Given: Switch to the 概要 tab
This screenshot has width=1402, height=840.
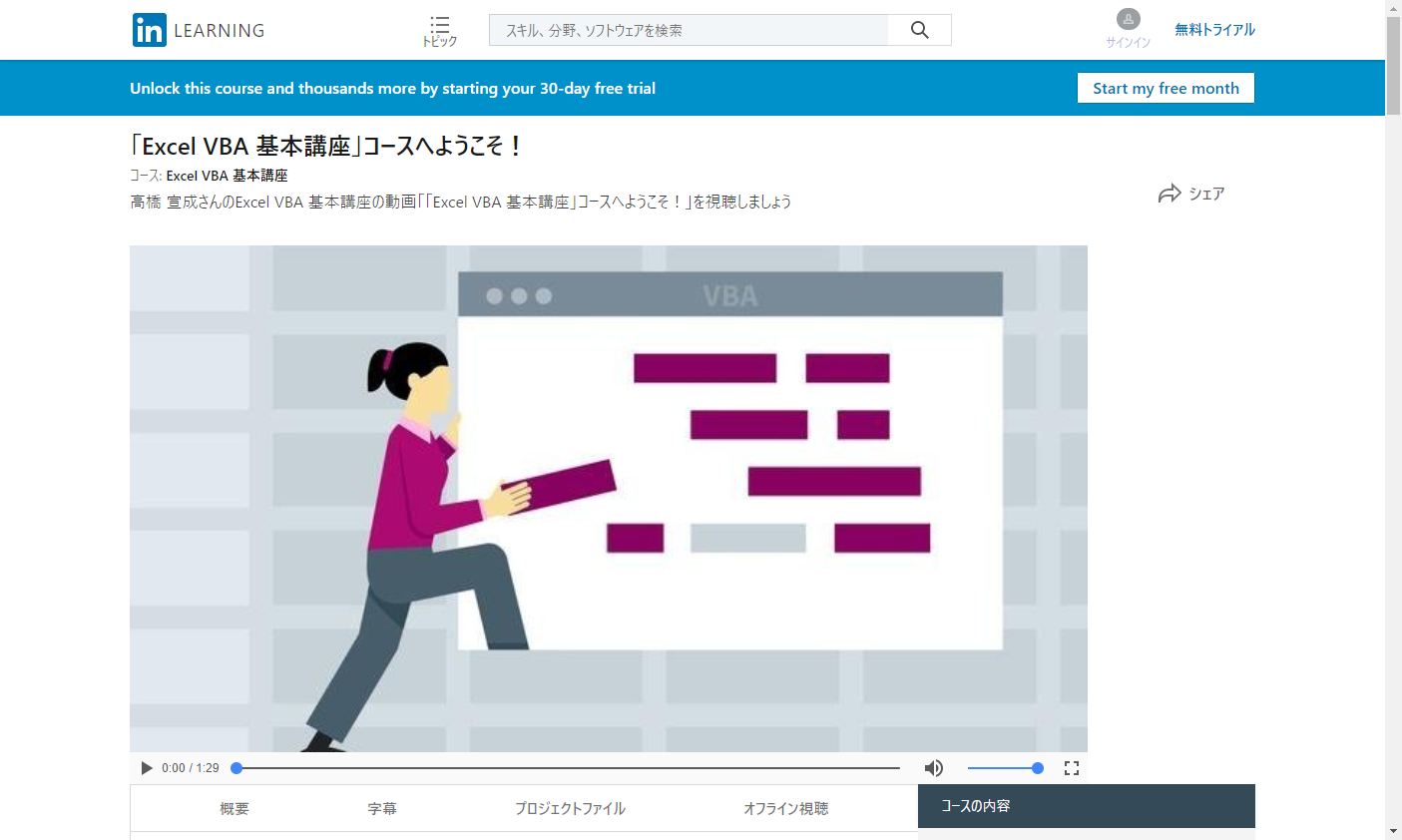Looking at the screenshot, I should tap(234, 809).
